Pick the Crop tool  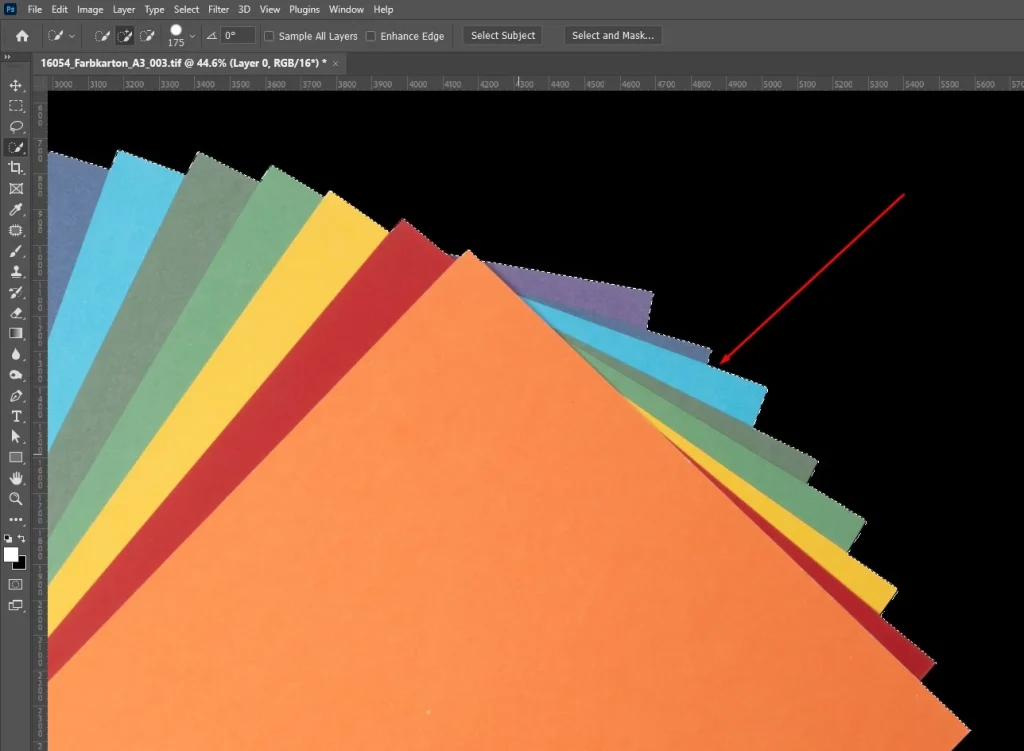click(x=16, y=168)
